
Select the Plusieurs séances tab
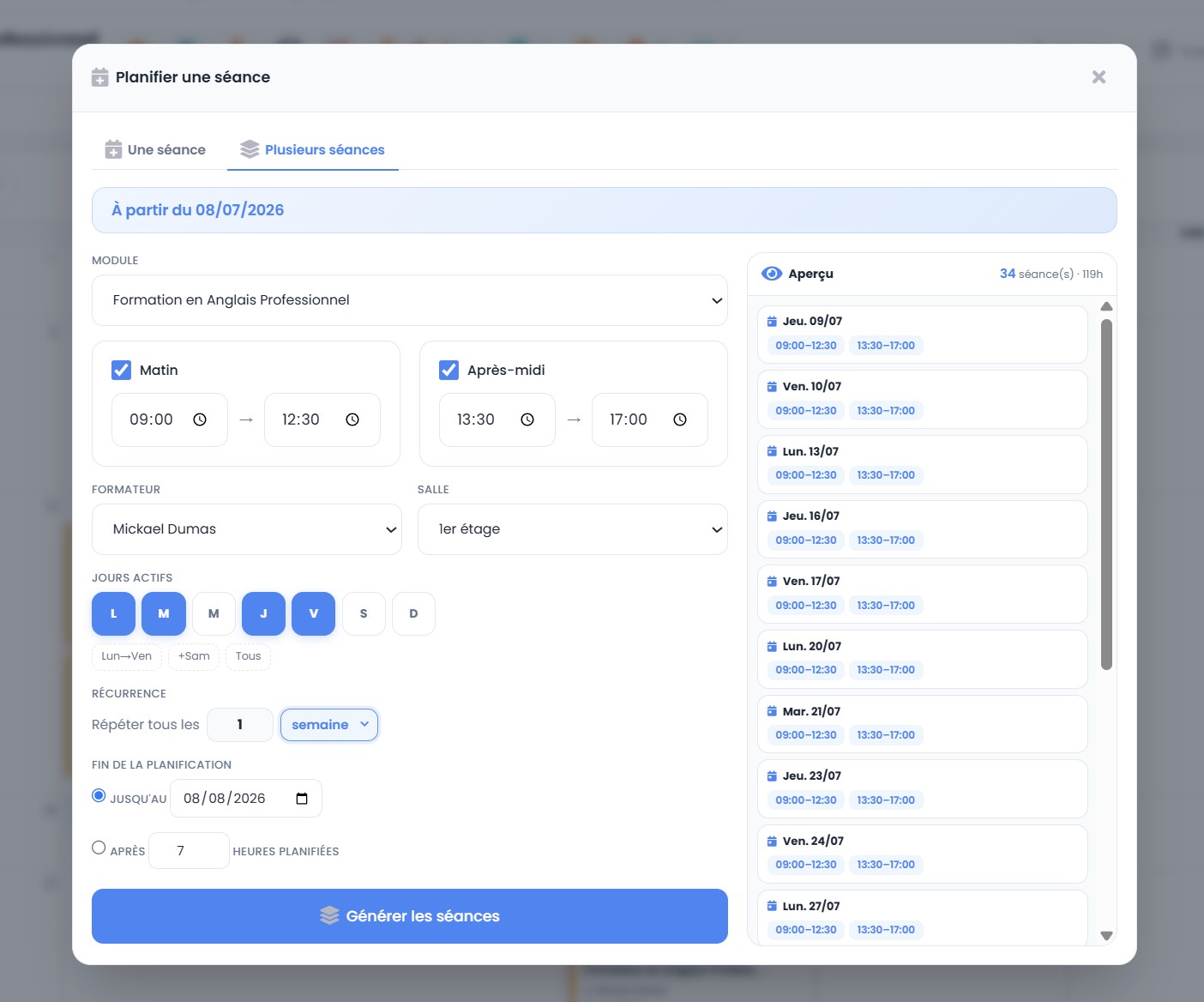tap(313, 149)
